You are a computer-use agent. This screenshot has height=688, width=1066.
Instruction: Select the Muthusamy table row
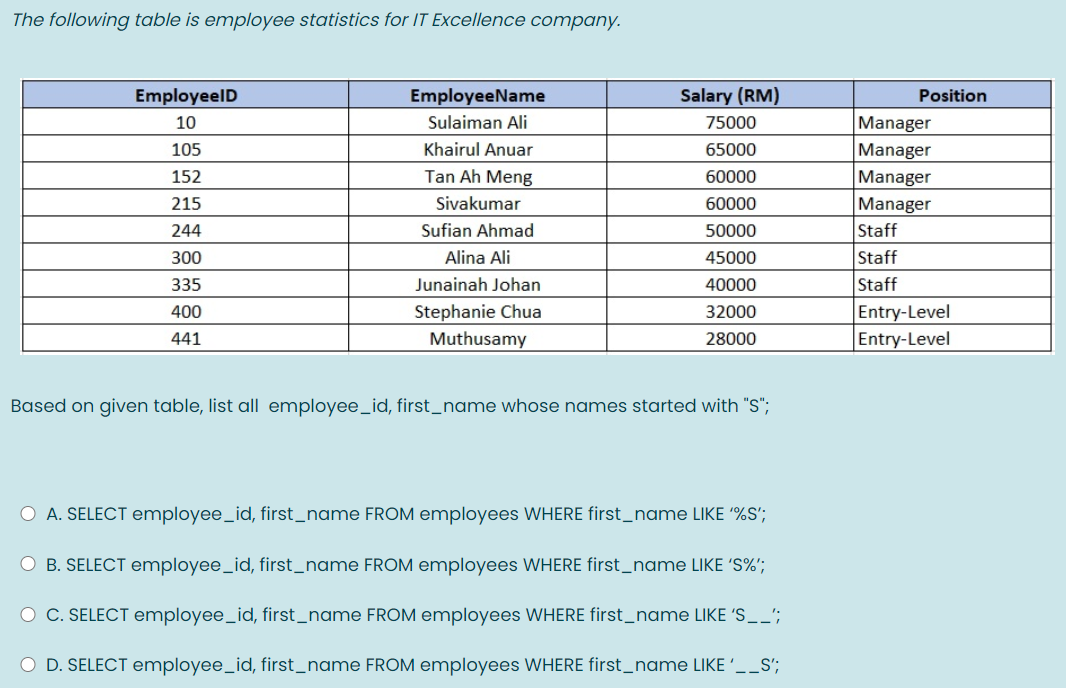coord(477,338)
